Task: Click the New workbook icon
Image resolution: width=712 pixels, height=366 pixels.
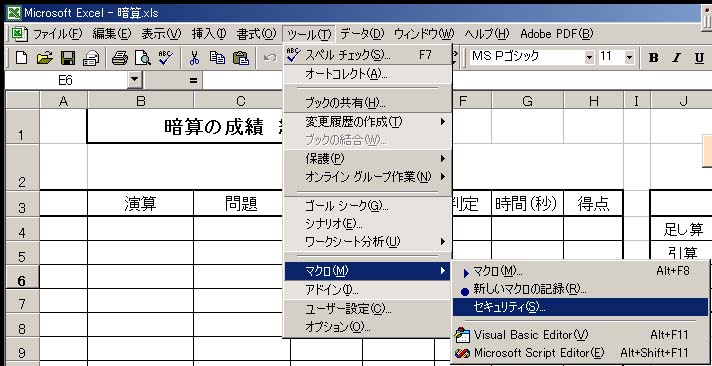Action: point(21,58)
